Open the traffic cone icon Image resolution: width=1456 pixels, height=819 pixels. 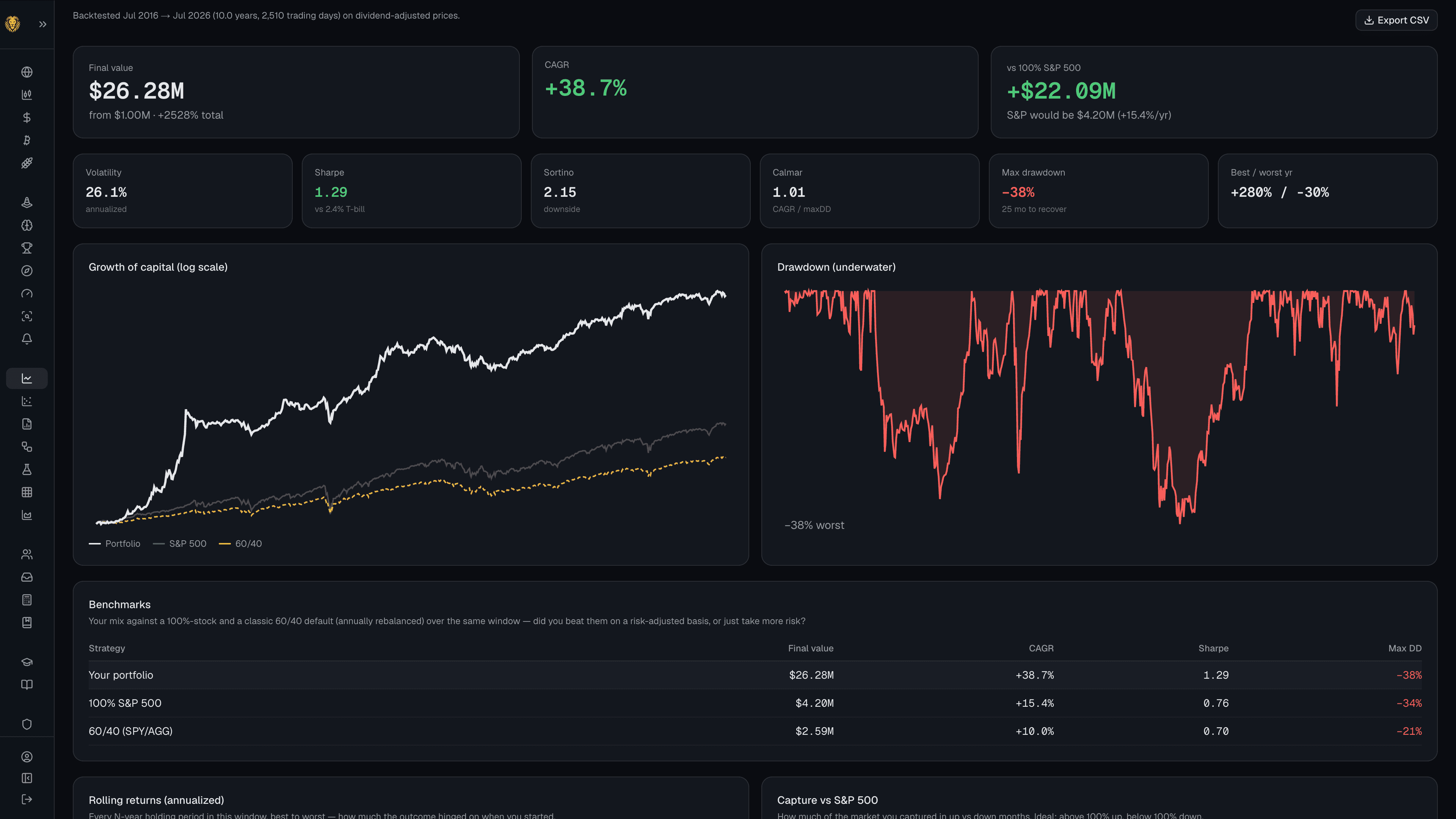(x=27, y=202)
